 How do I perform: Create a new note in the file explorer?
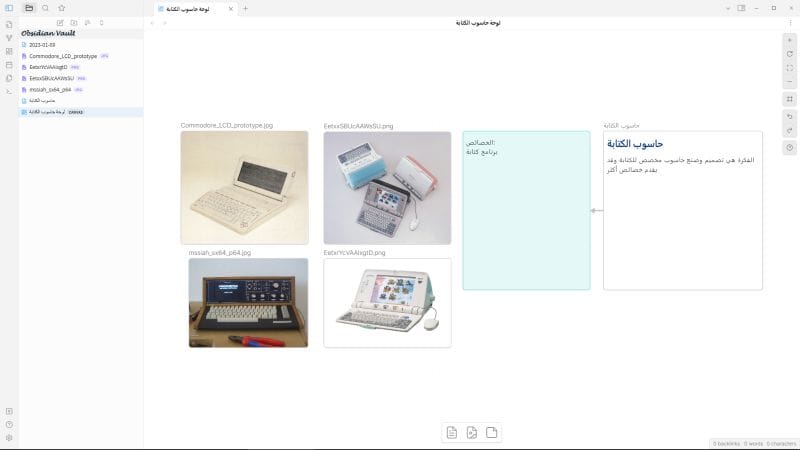point(60,22)
